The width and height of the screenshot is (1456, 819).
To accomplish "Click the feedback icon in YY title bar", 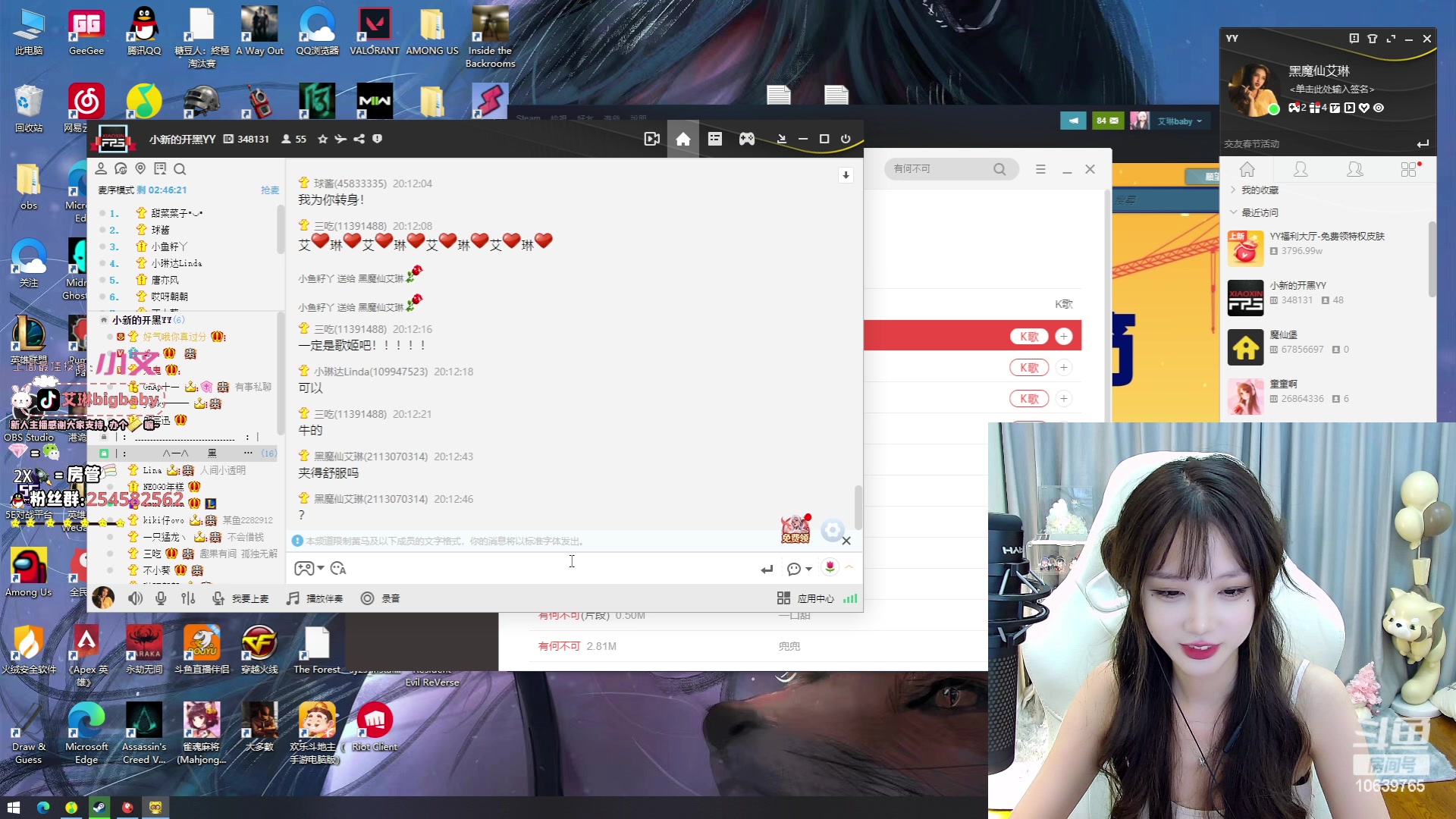I will (x=1354, y=39).
